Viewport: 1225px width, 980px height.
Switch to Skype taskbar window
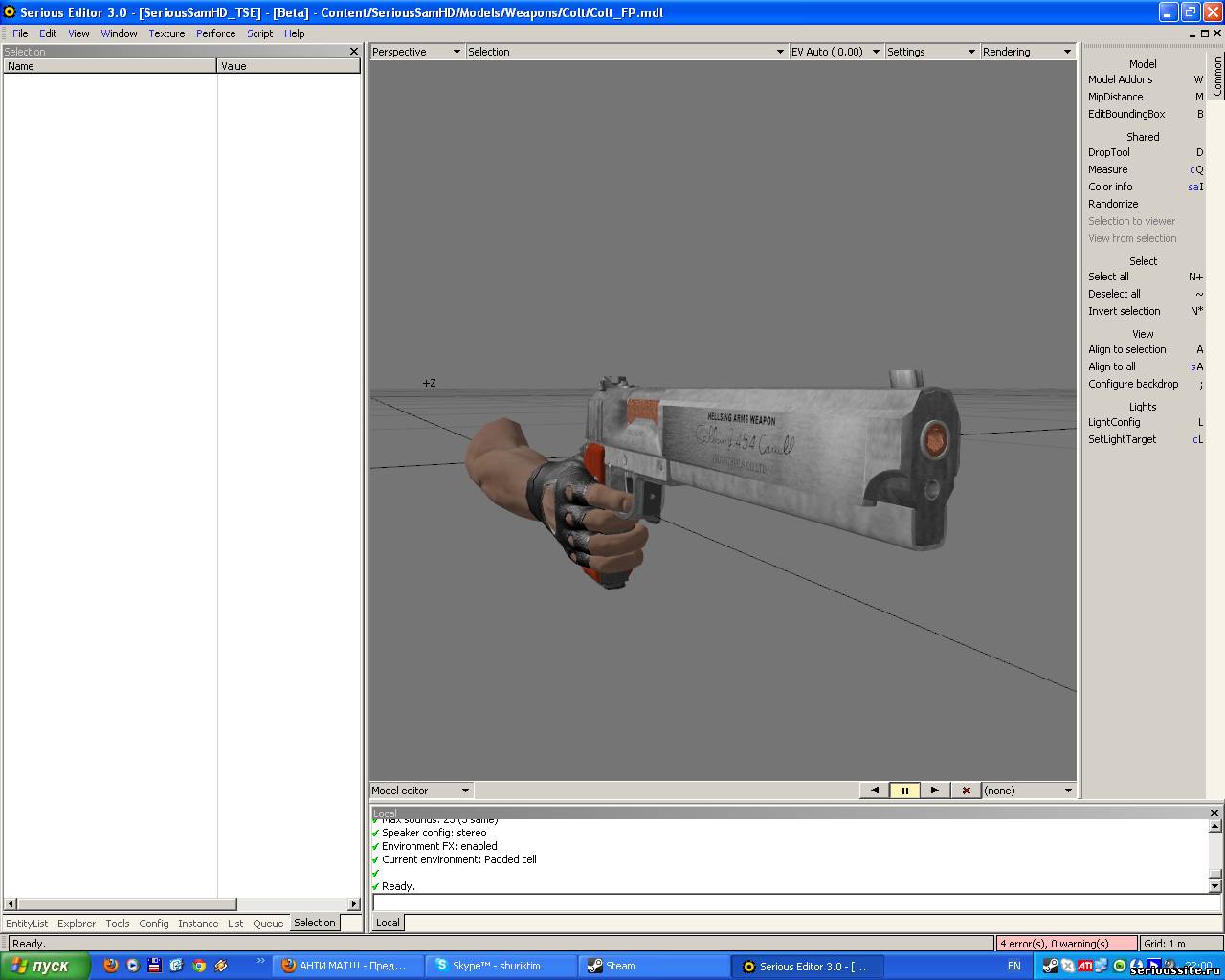[501, 966]
